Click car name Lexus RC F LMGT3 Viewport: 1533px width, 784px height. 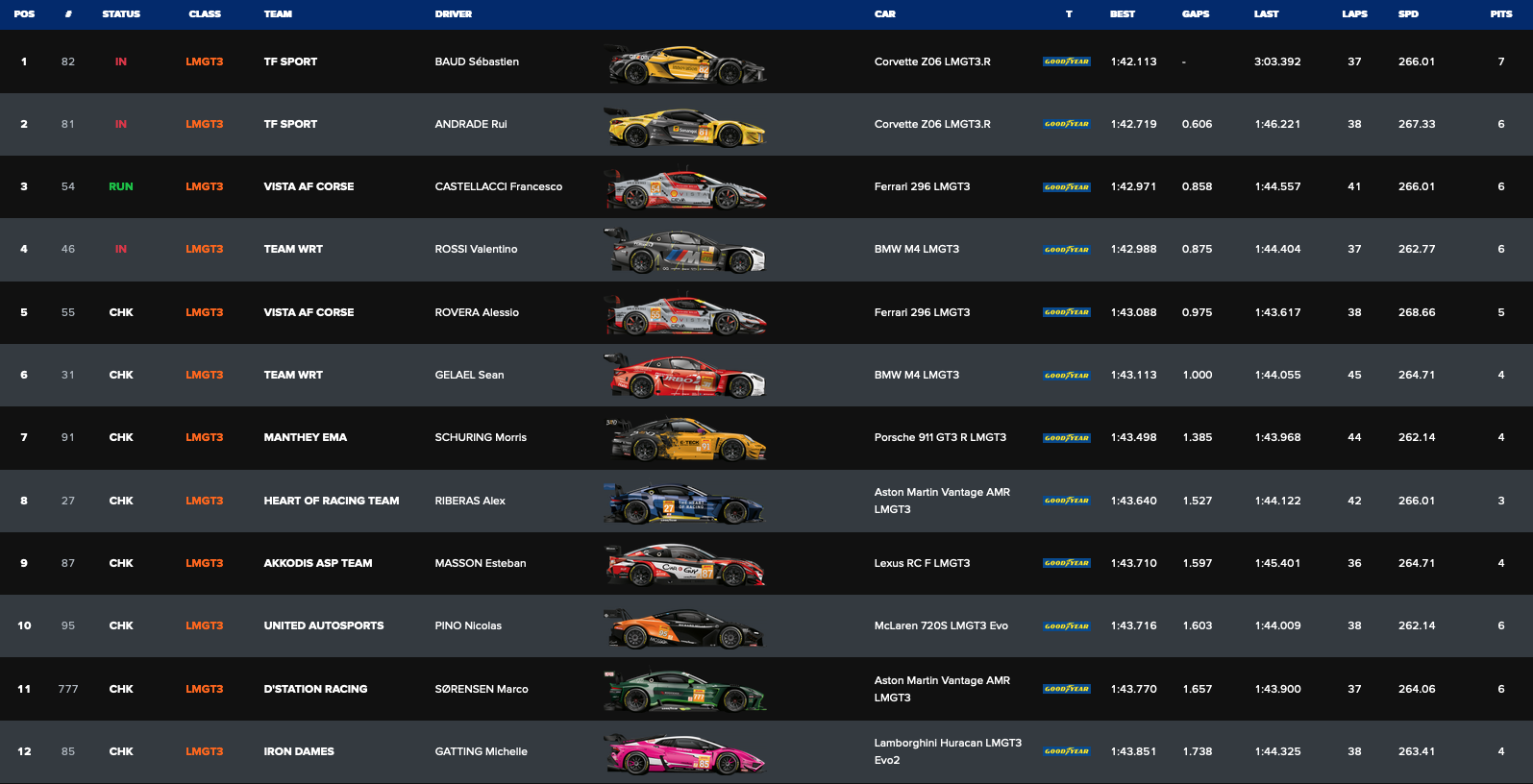tap(922, 563)
